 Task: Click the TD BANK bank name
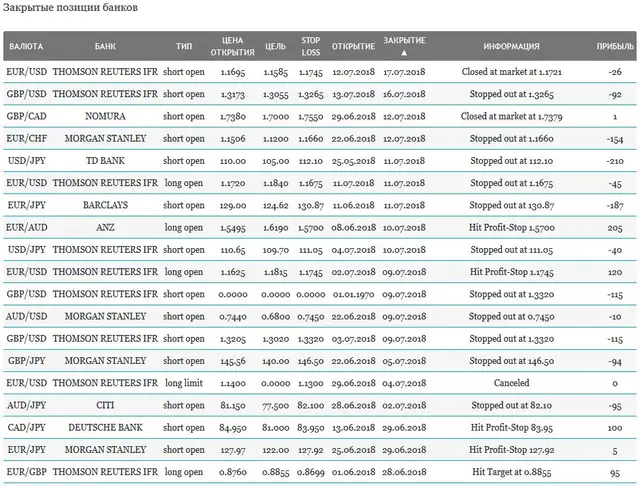105,161
